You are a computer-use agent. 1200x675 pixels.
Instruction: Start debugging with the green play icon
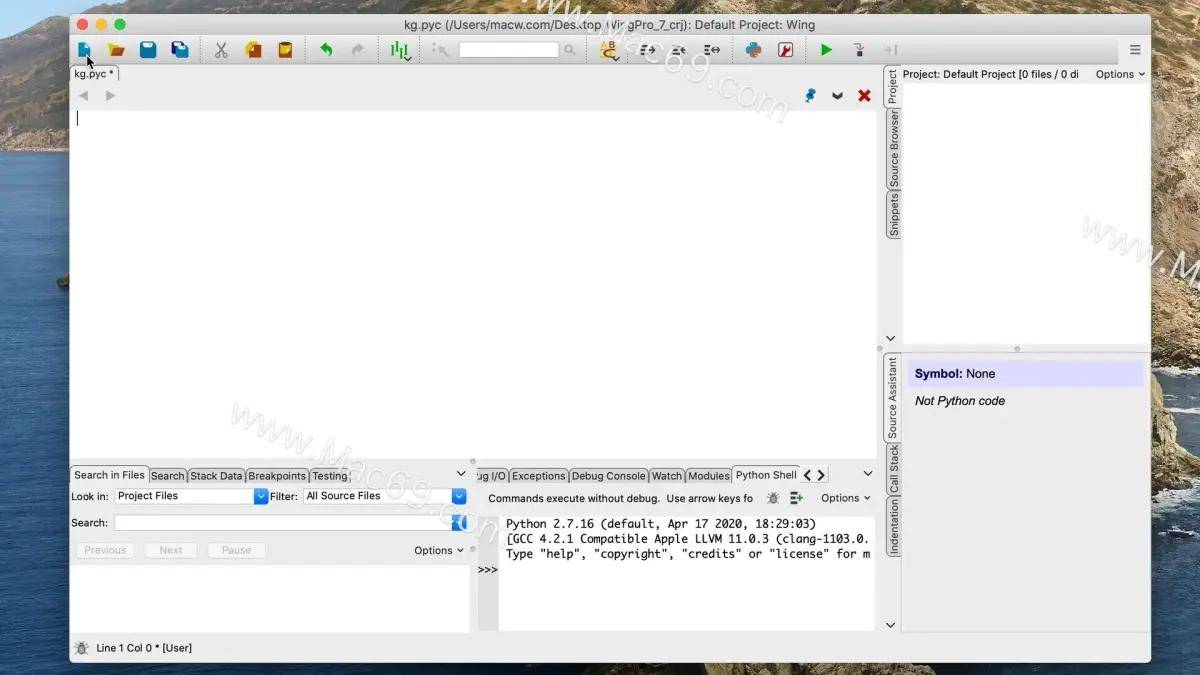click(x=826, y=49)
